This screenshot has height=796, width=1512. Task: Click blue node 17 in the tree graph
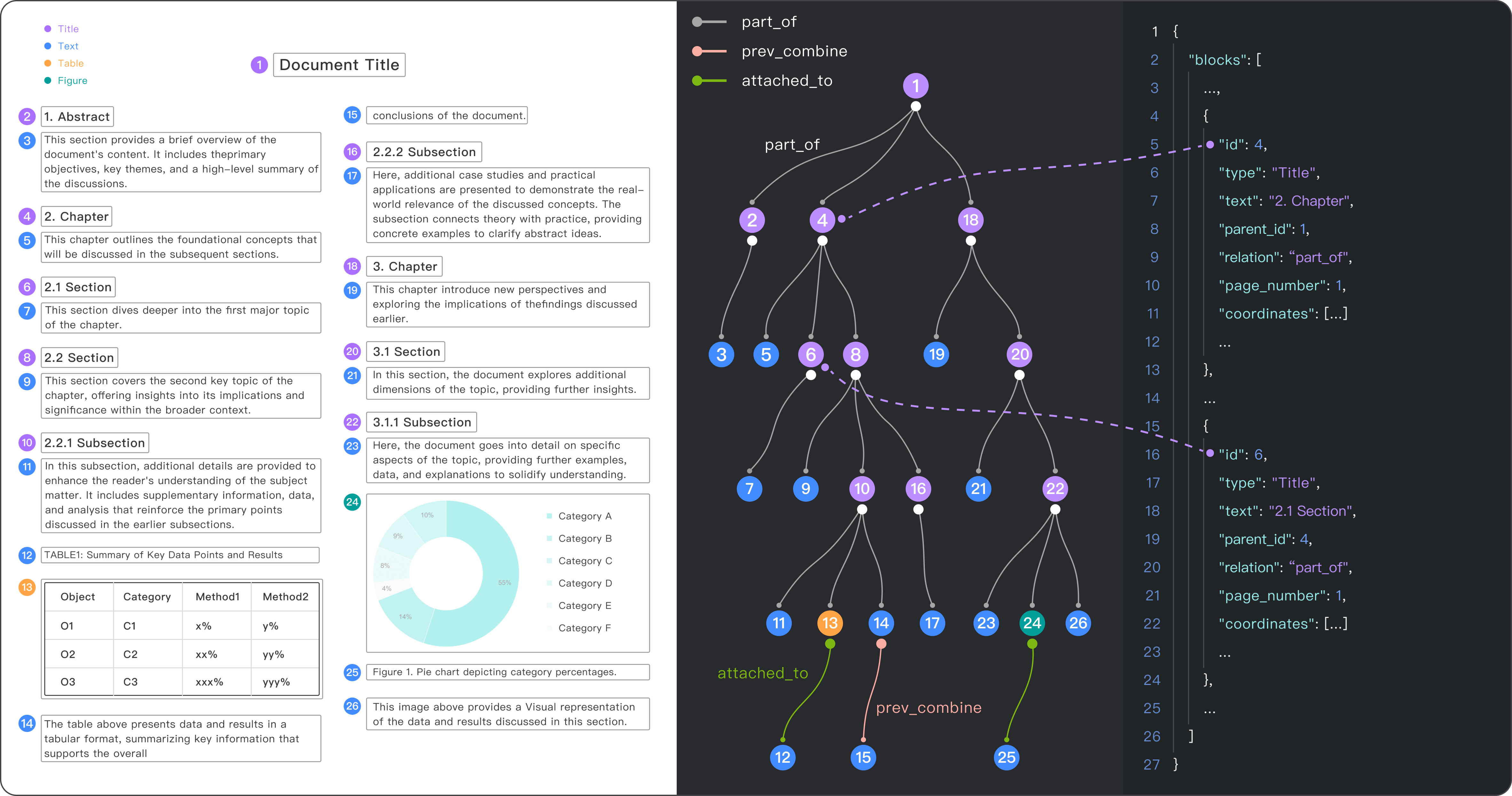(x=932, y=623)
